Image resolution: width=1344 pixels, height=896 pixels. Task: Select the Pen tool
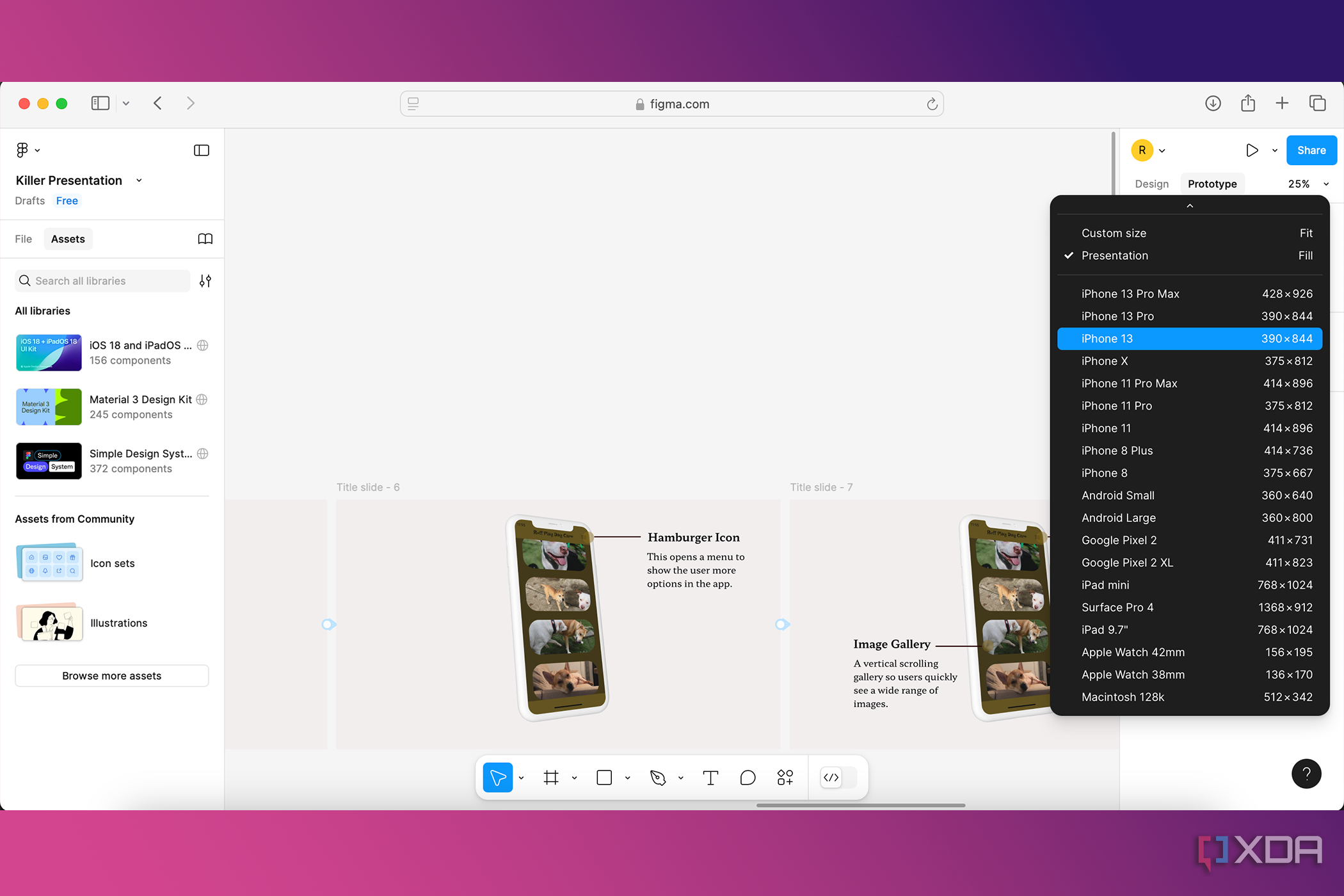click(658, 778)
